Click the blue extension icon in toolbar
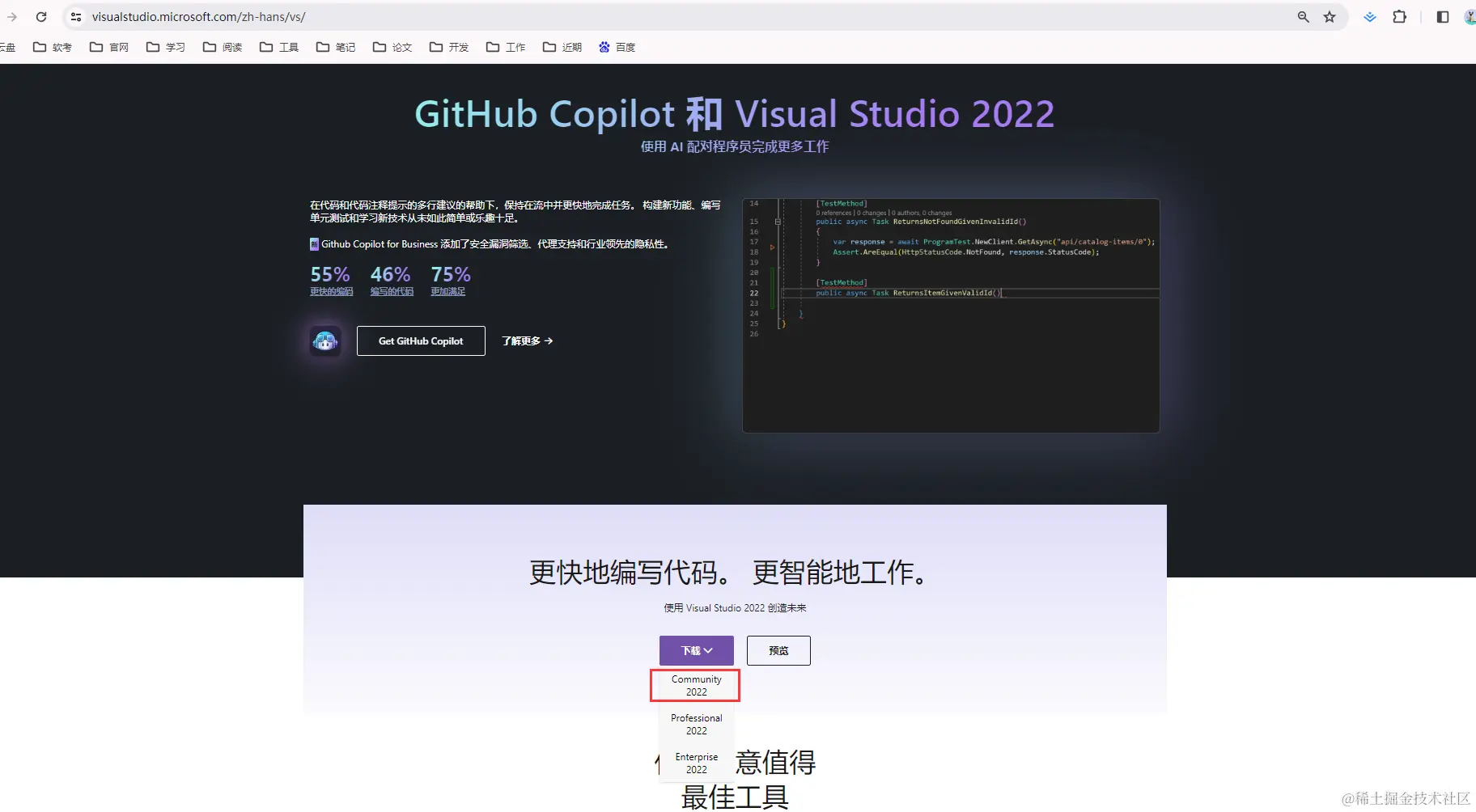The height and width of the screenshot is (812, 1476). [1370, 17]
